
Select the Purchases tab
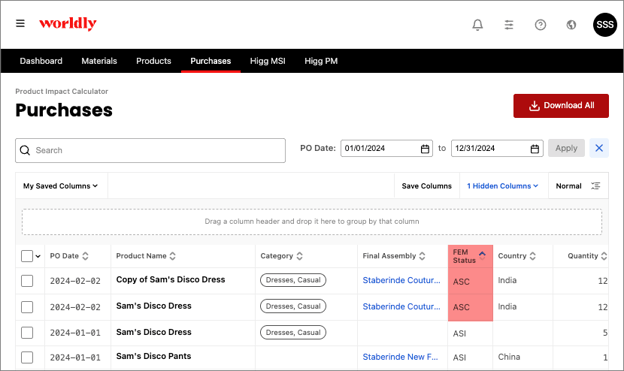click(x=211, y=61)
